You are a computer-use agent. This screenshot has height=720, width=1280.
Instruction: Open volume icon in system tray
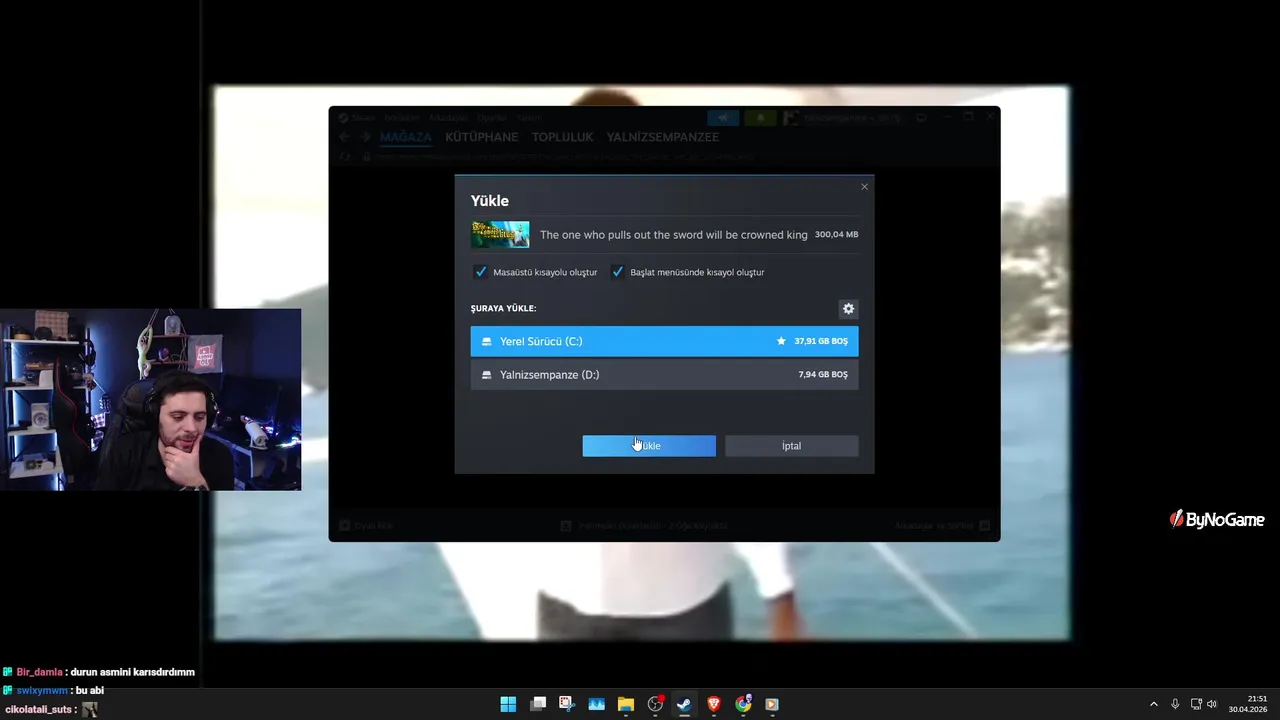click(x=1212, y=704)
